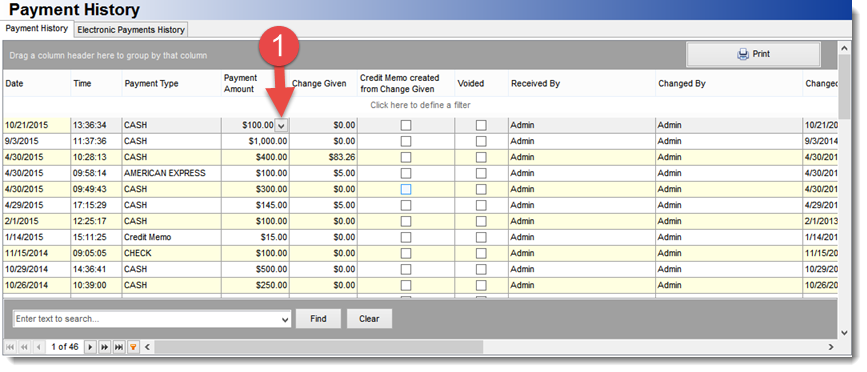This screenshot has width=867, height=372.
Task: Click here to define a filter row
Action: [x=420, y=105]
